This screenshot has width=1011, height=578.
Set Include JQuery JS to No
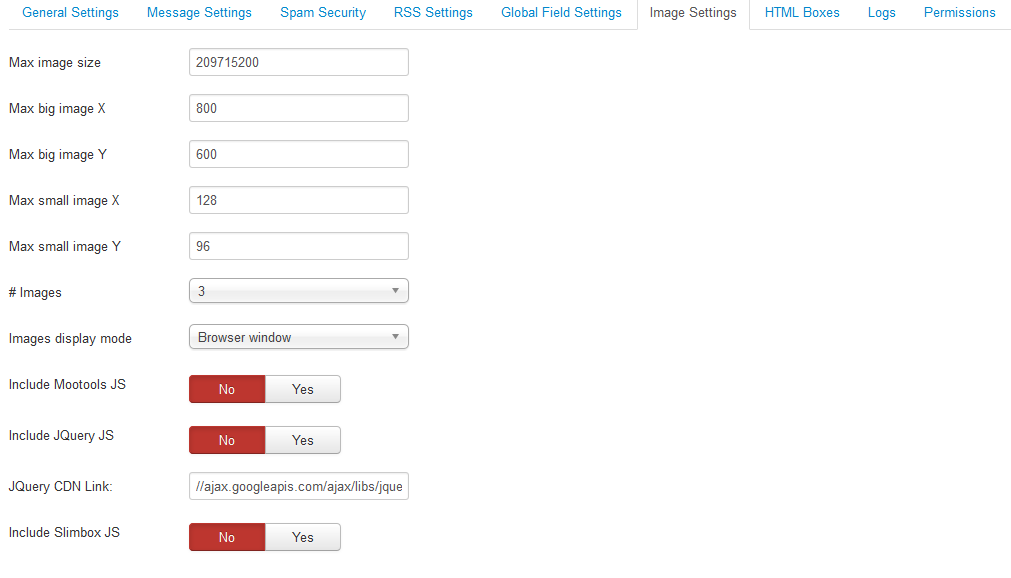click(x=227, y=440)
